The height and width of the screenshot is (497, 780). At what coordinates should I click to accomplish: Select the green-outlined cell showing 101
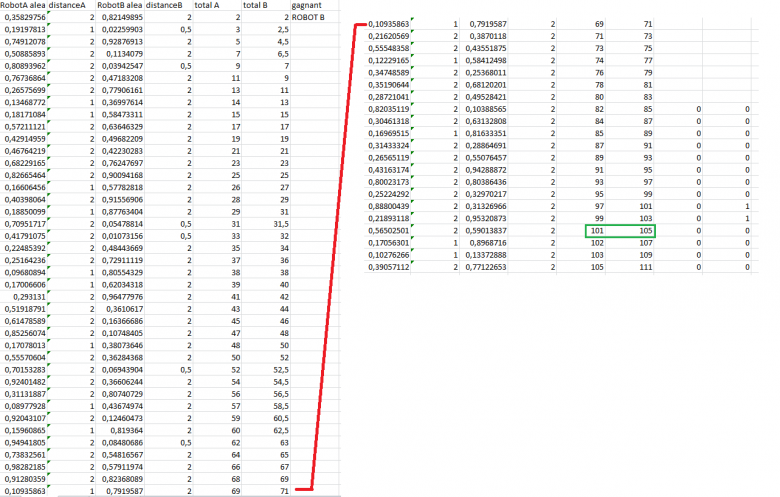tap(599, 231)
